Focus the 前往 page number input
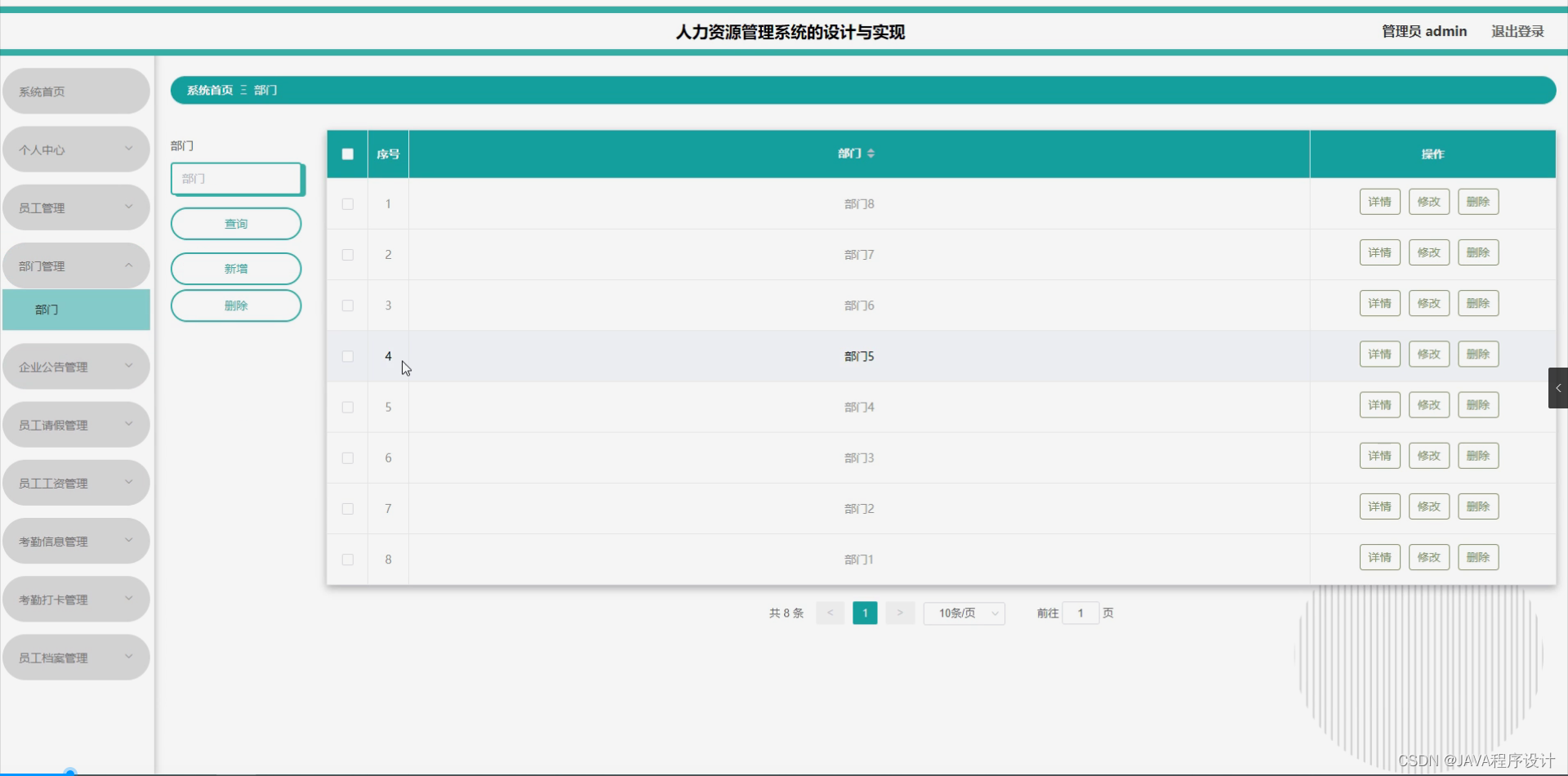 (x=1080, y=613)
